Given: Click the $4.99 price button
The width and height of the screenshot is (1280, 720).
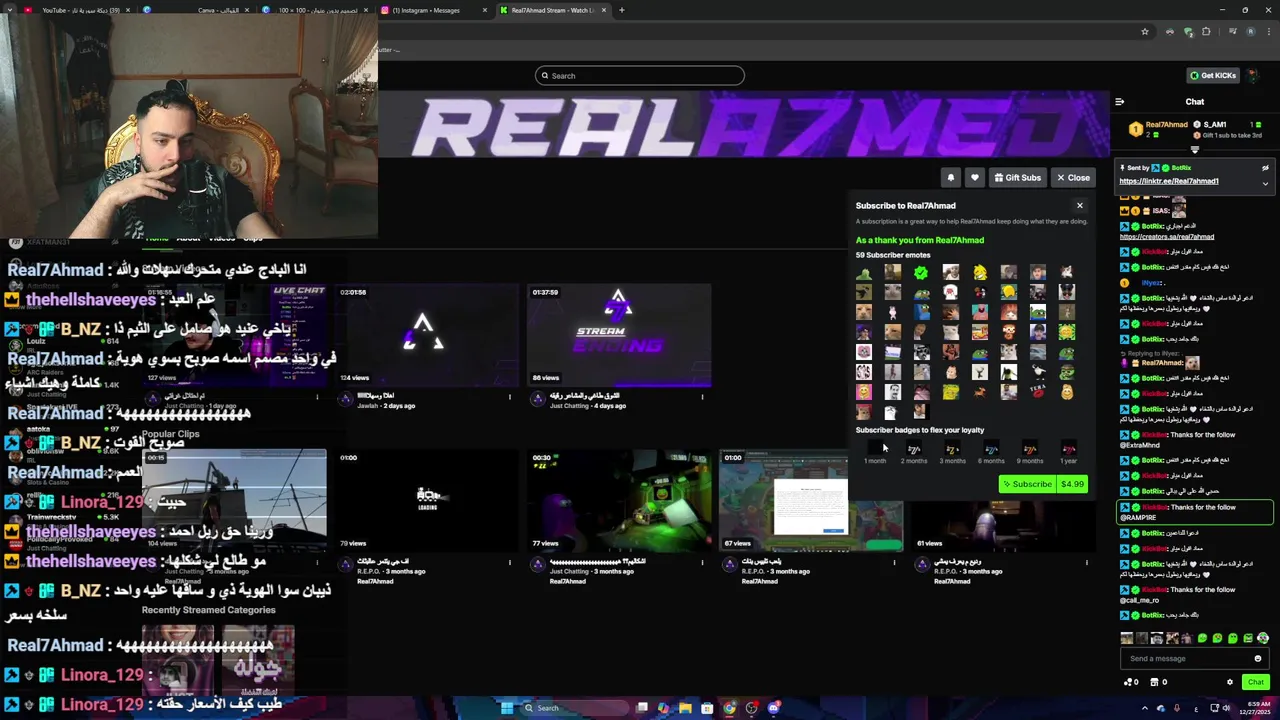Looking at the screenshot, I should (1072, 484).
